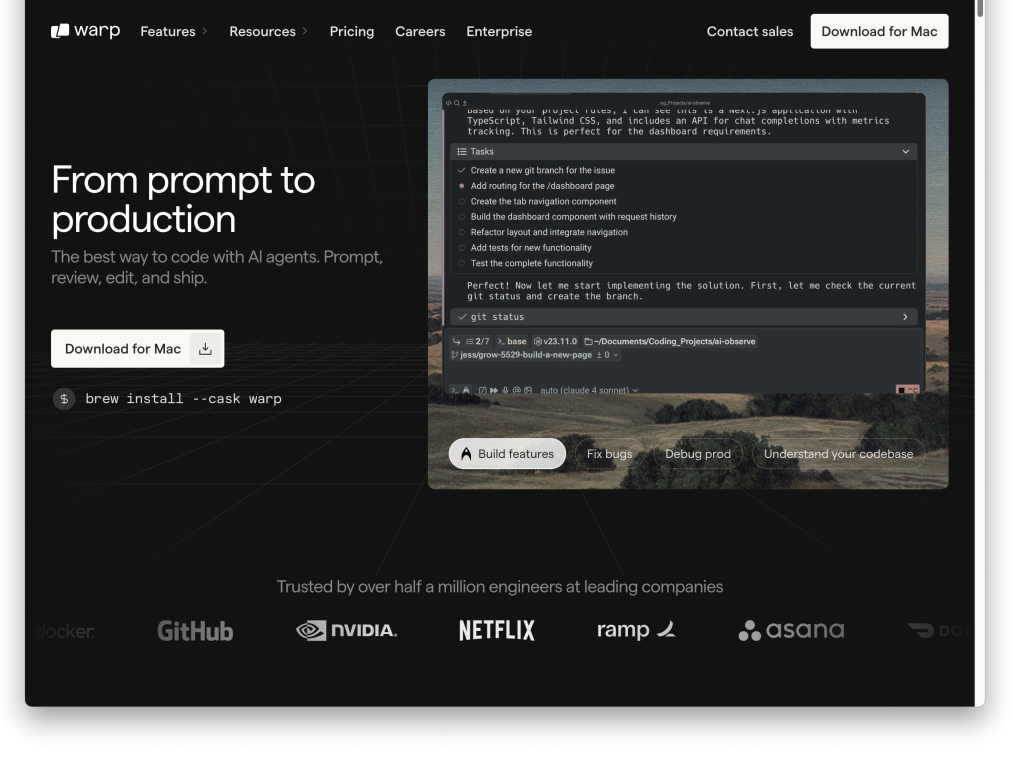Click the Tasks list icon in terminal
1024x758 pixels.
pyautogui.click(x=462, y=151)
